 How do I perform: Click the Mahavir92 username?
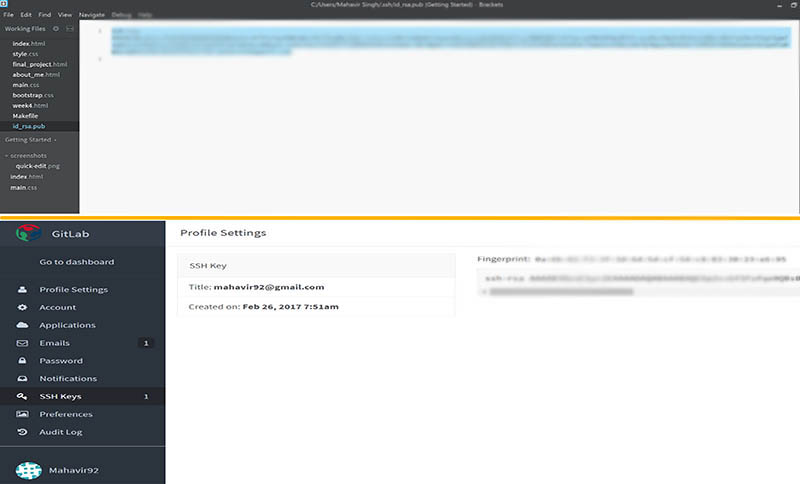pyautogui.click(x=74, y=470)
